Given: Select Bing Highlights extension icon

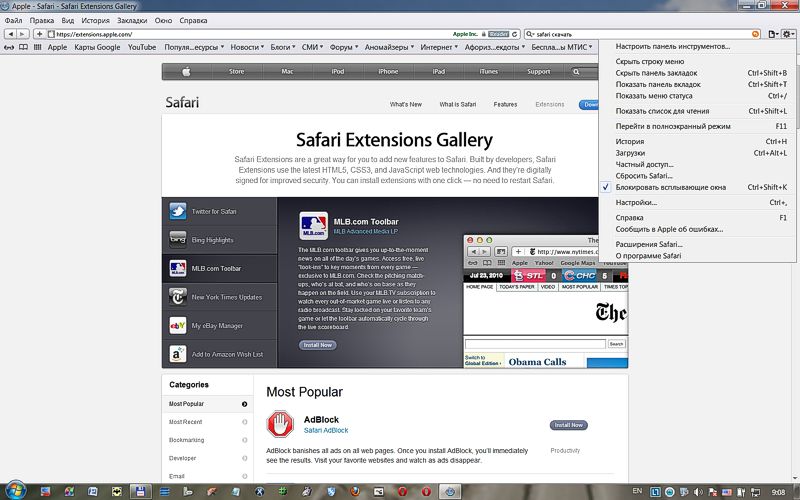Looking at the screenshot, I should point(178,240).
